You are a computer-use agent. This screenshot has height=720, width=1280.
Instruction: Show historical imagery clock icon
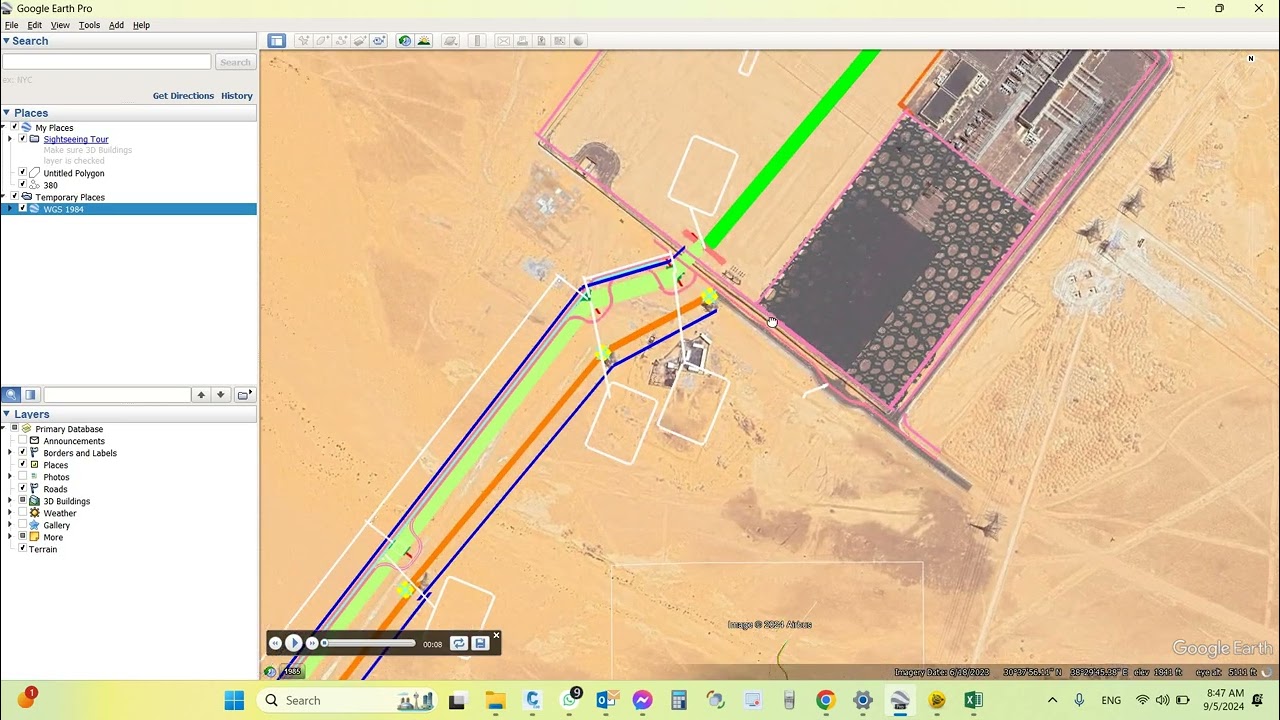tap(405, 41)
